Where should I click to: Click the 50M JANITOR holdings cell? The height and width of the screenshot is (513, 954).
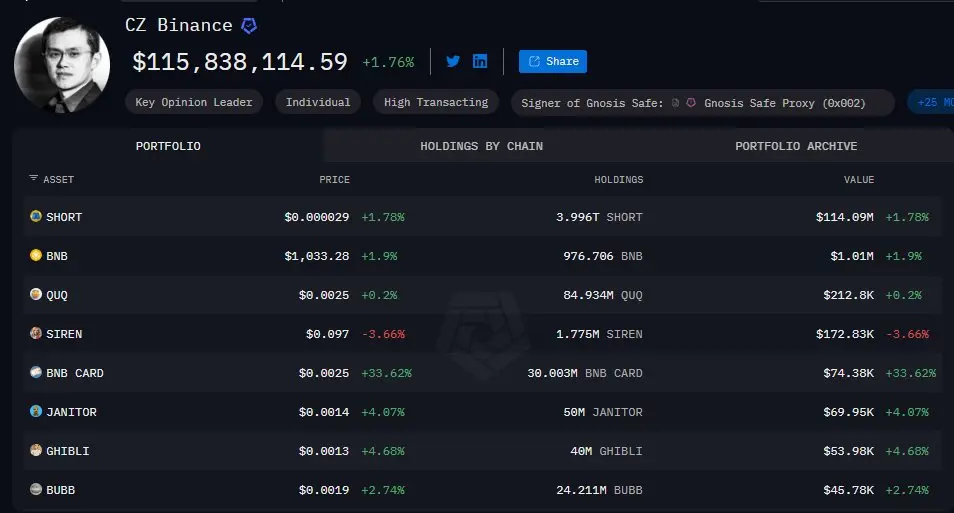point(603,412)
